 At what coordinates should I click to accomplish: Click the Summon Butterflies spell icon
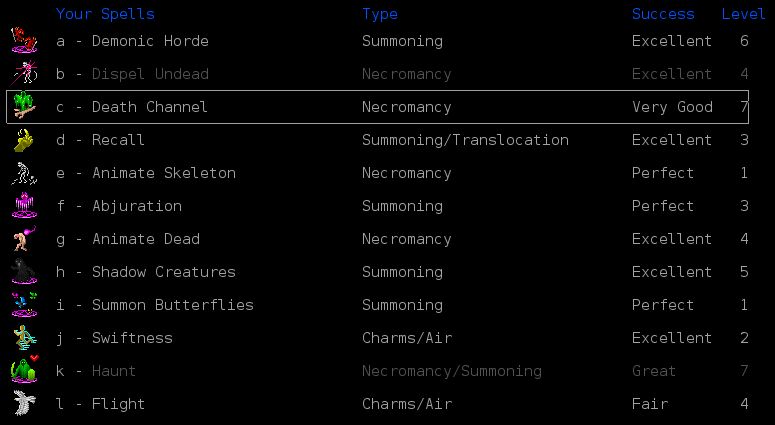tap(22, 305)
